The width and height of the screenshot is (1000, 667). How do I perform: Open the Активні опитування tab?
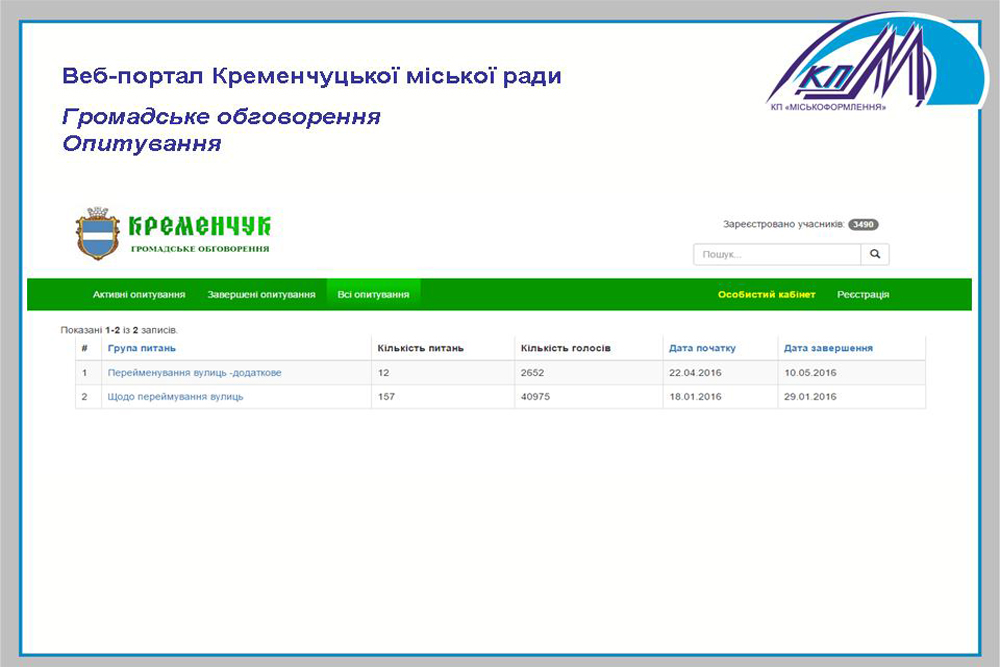(139, 295)
